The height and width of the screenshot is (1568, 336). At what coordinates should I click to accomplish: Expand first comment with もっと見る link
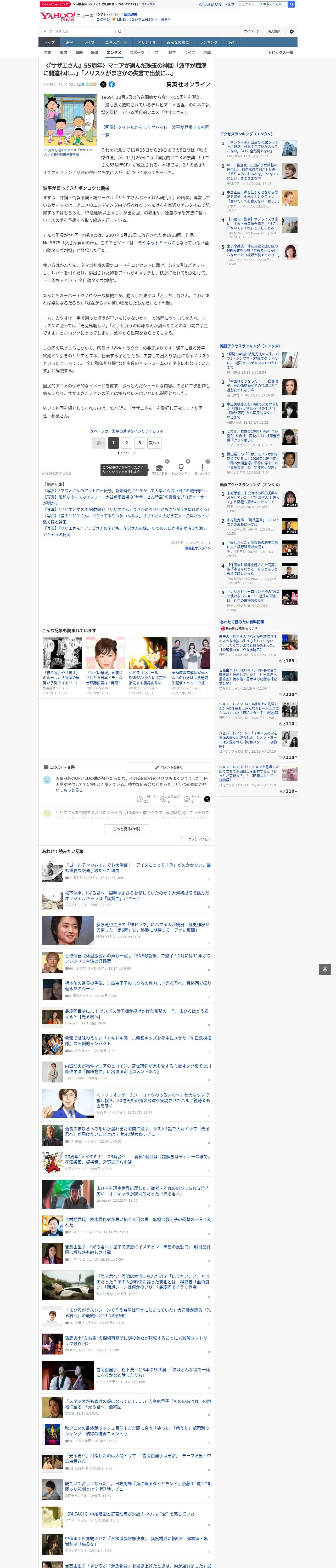tap(73, 790)
